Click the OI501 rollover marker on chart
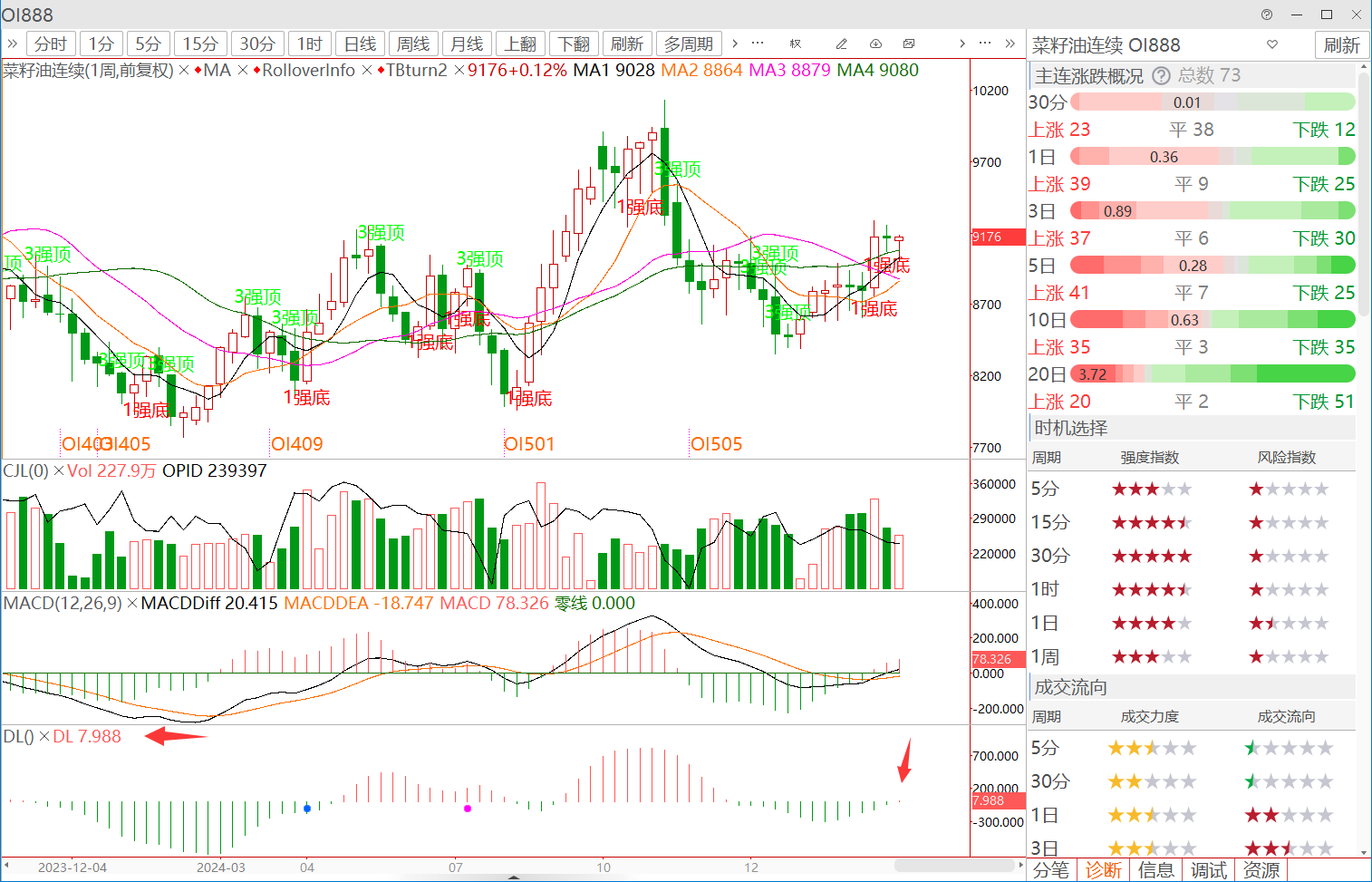 click(529, 444)
